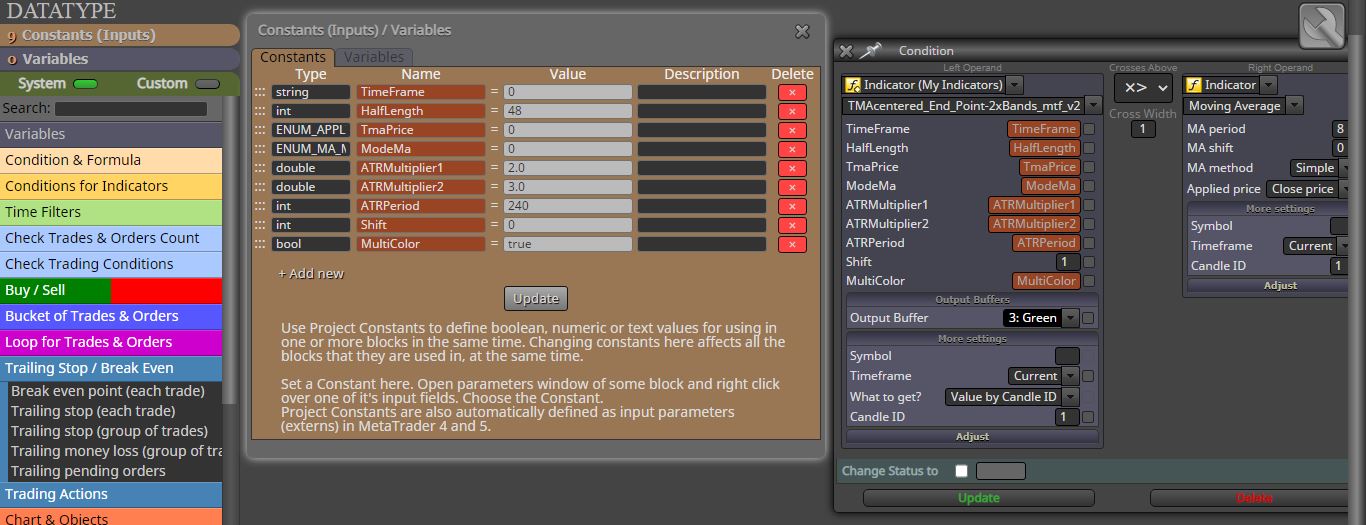Grab drag handle of ATRPeriod row
Image resolution: width=1366 pixels, height=525 pixels.
260,206
